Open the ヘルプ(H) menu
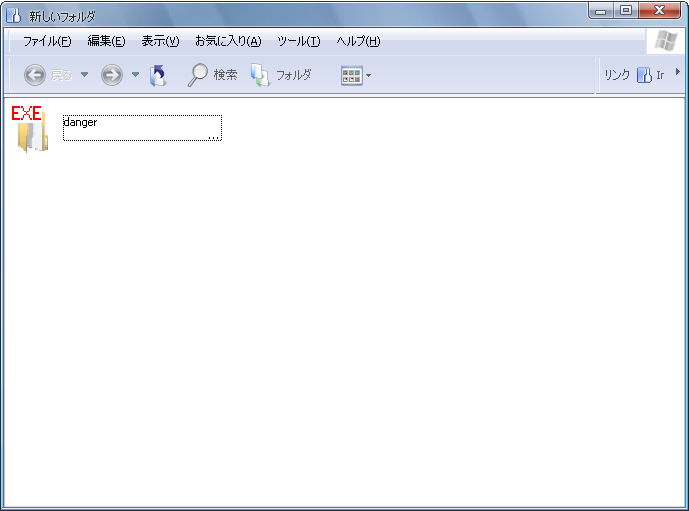 click(358, 41)
